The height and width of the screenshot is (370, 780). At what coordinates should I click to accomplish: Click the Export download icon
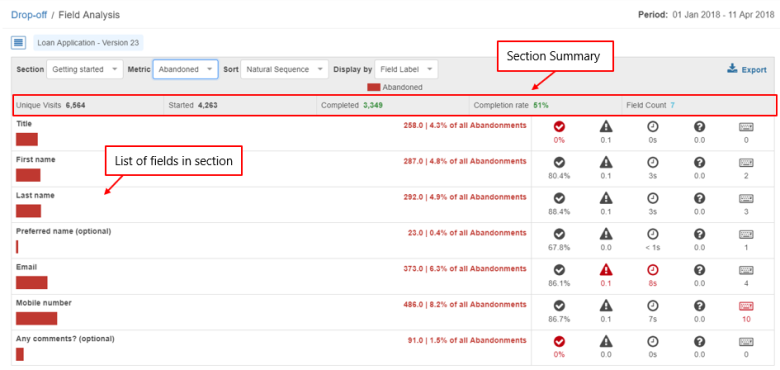click(732, 69)
